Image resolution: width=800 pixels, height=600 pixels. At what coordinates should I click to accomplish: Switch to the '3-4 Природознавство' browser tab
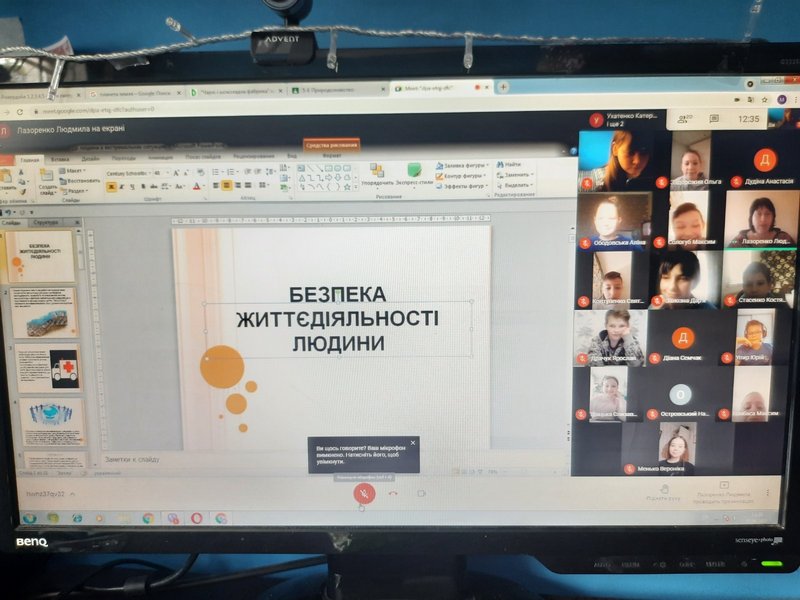338,90
